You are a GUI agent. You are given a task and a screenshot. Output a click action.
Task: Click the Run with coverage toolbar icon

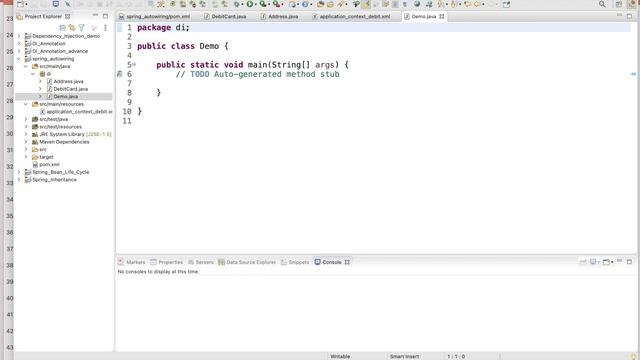[x=263, y=4]
